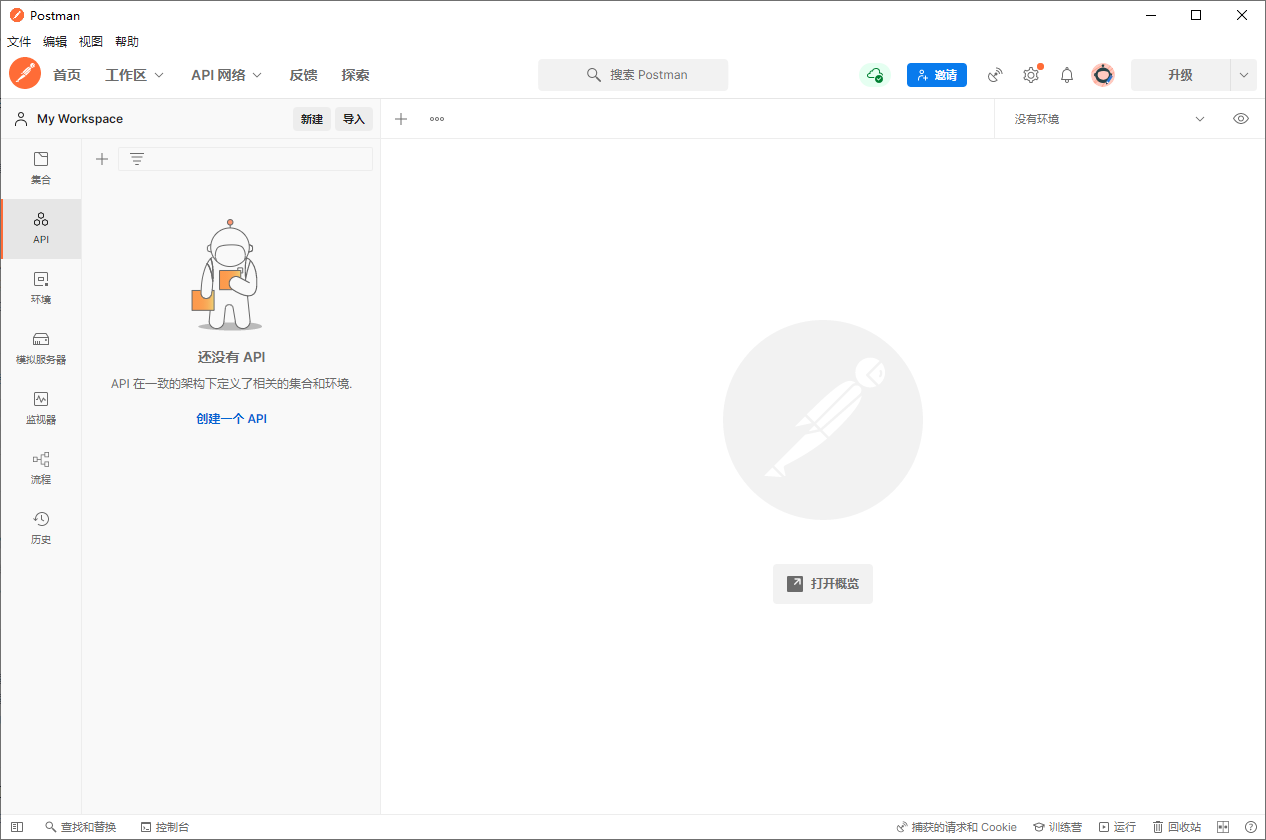Toggle the sidebar from the bottom-left icon
The width and height of the screenshot is (1266, 840).
click(17, 827)
